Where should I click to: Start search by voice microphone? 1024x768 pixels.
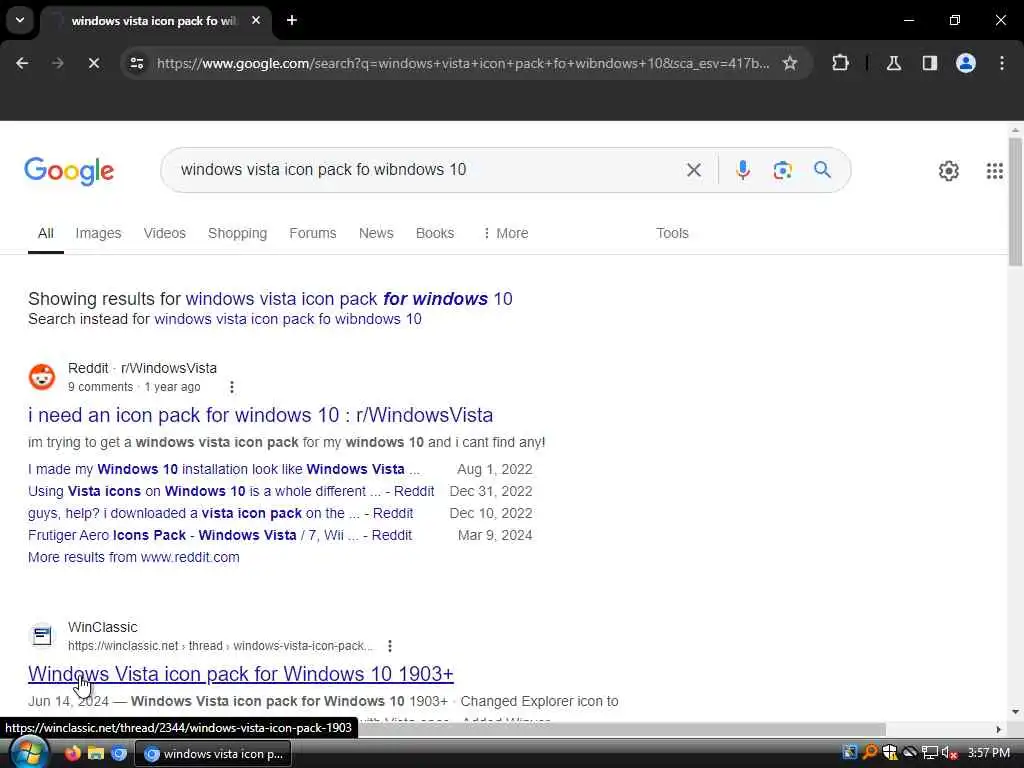click(743, 170)
